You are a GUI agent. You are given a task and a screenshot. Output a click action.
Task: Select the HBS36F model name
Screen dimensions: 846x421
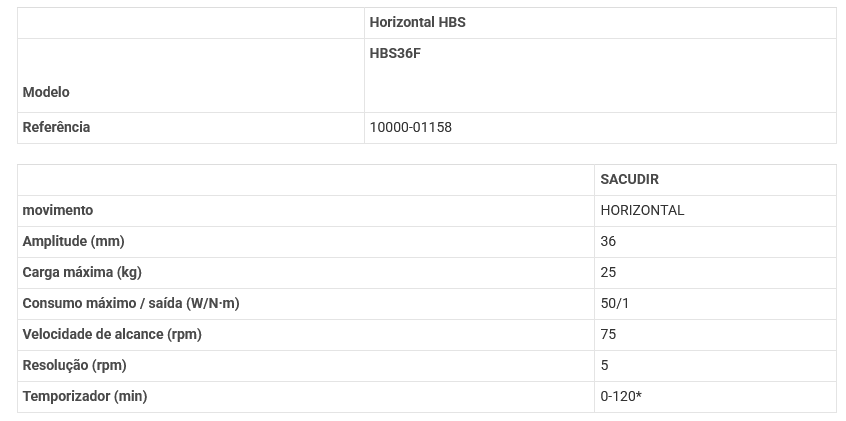(x=395, y=53)
